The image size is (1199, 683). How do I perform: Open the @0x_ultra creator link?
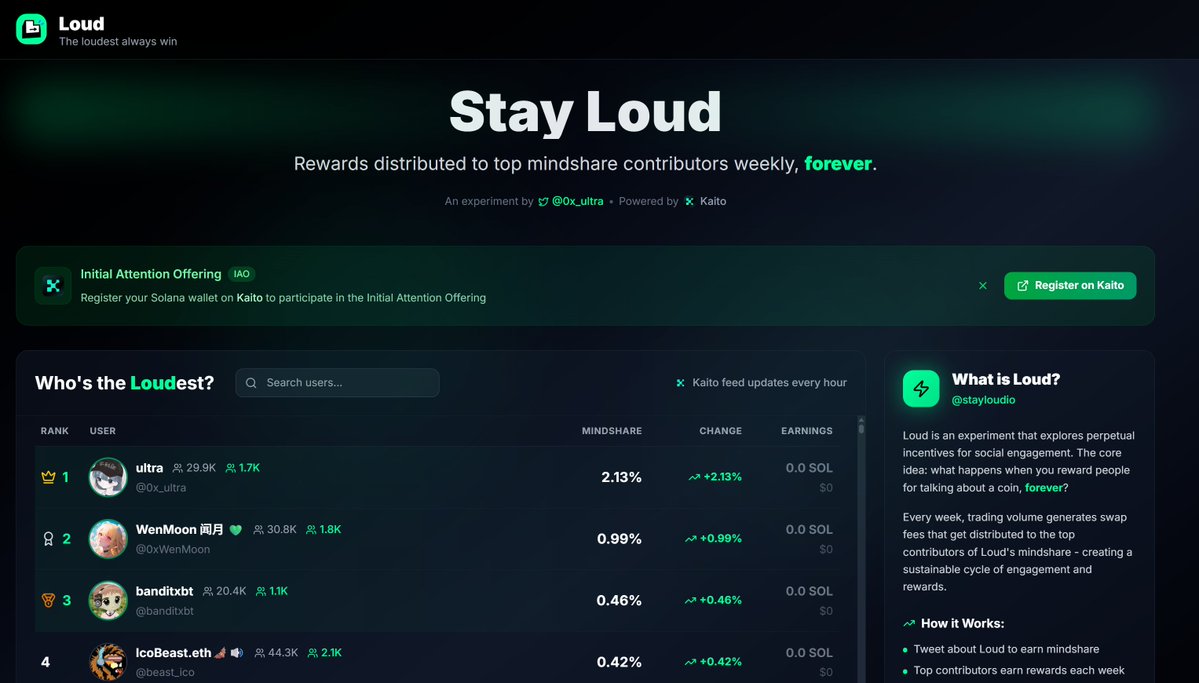click(577, 201)
